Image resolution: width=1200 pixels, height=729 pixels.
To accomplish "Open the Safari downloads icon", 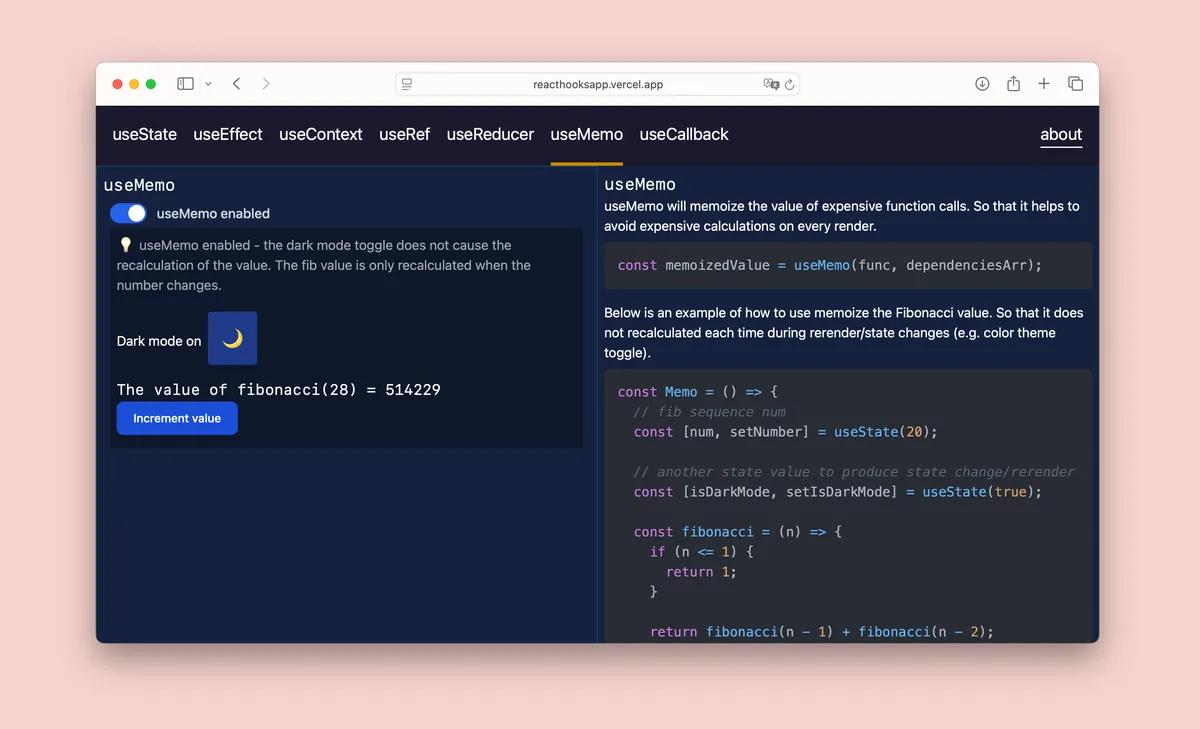I will (982, 84).
